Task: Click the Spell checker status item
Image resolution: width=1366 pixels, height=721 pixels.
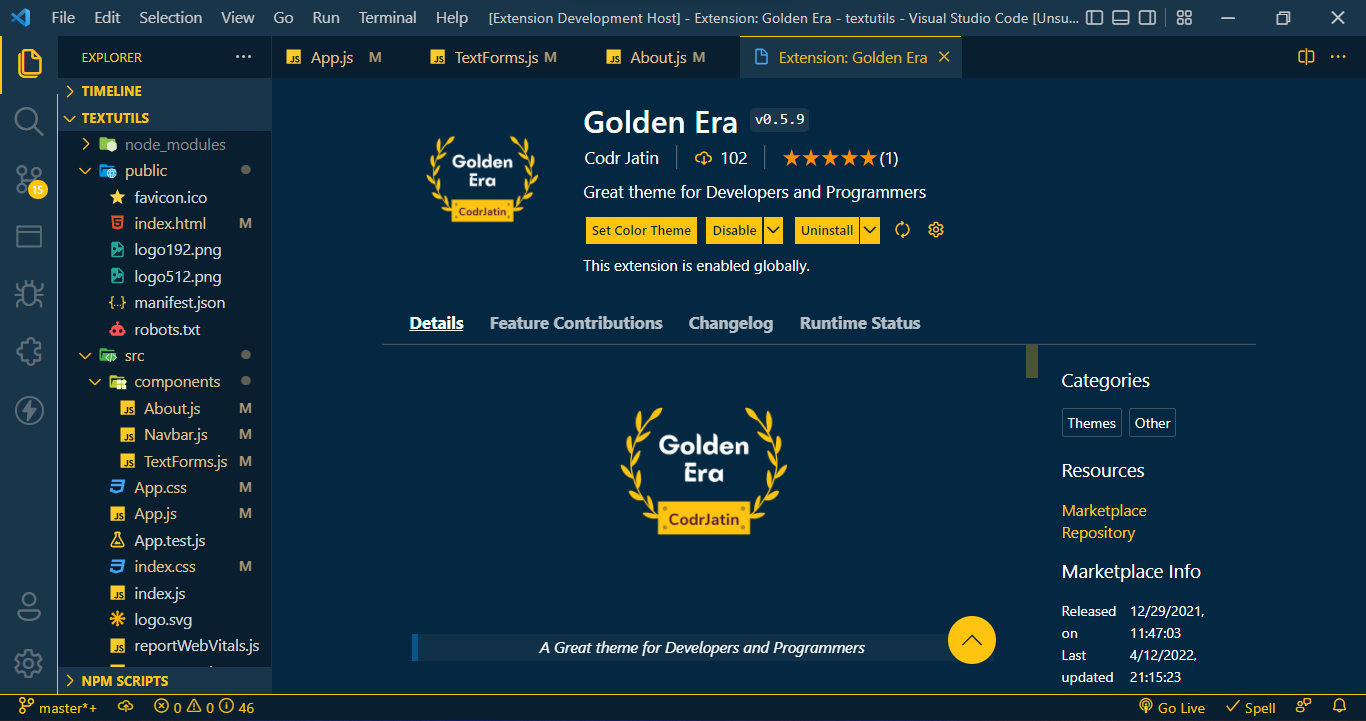Action: tap(1251, 707)
